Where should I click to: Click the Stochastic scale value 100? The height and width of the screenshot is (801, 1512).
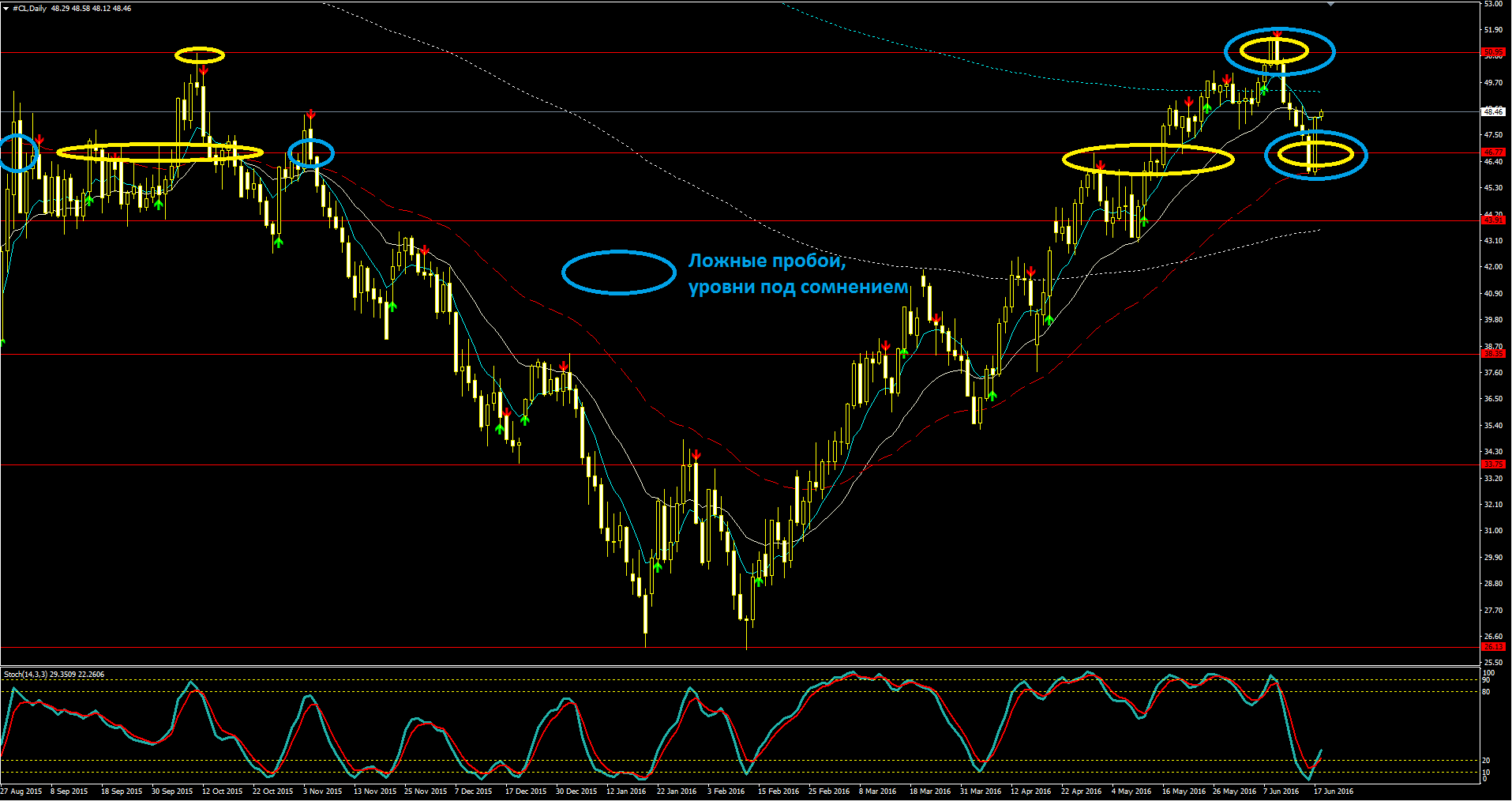point(1488,673)
